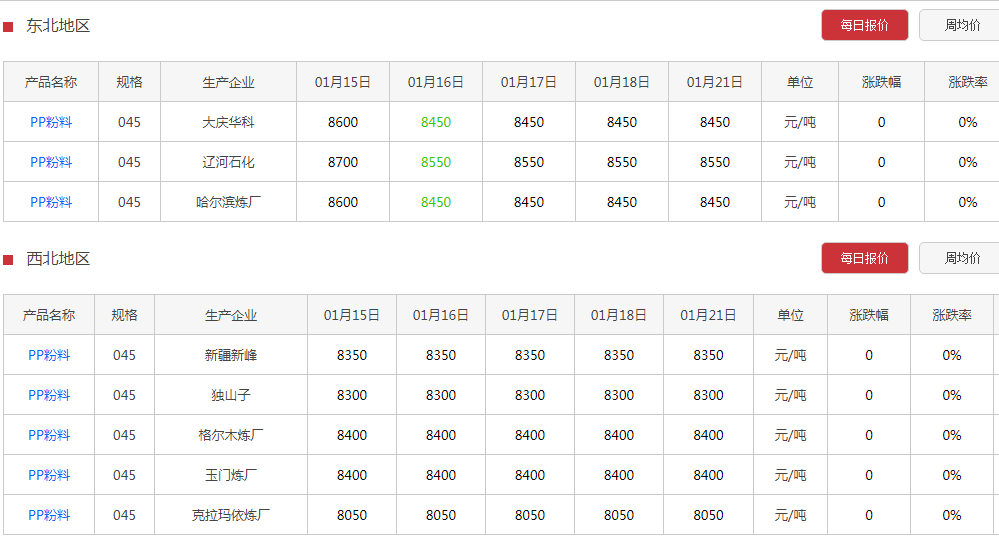
Task: Open PP粉料 link in 大庆华科 row
Action: point(51,122)
